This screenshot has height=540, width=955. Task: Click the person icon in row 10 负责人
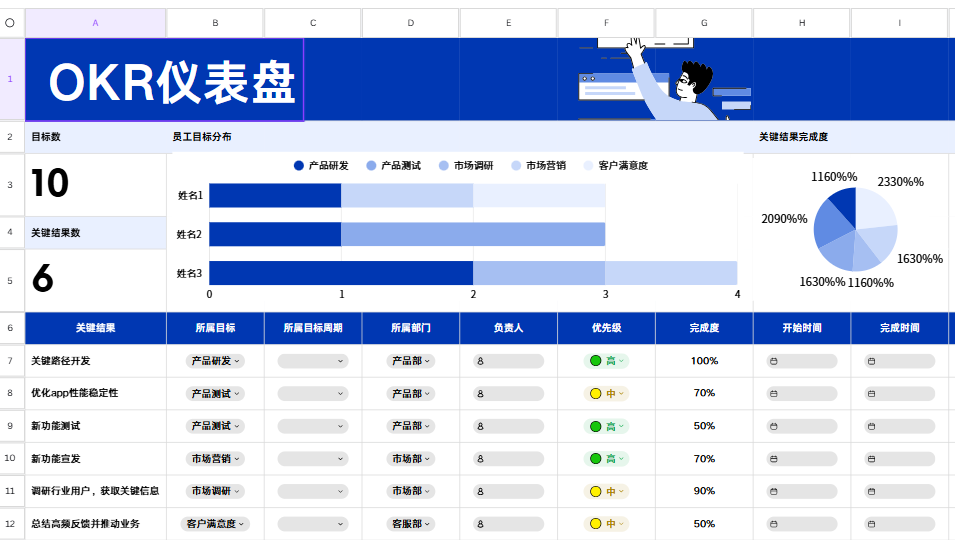481,459
